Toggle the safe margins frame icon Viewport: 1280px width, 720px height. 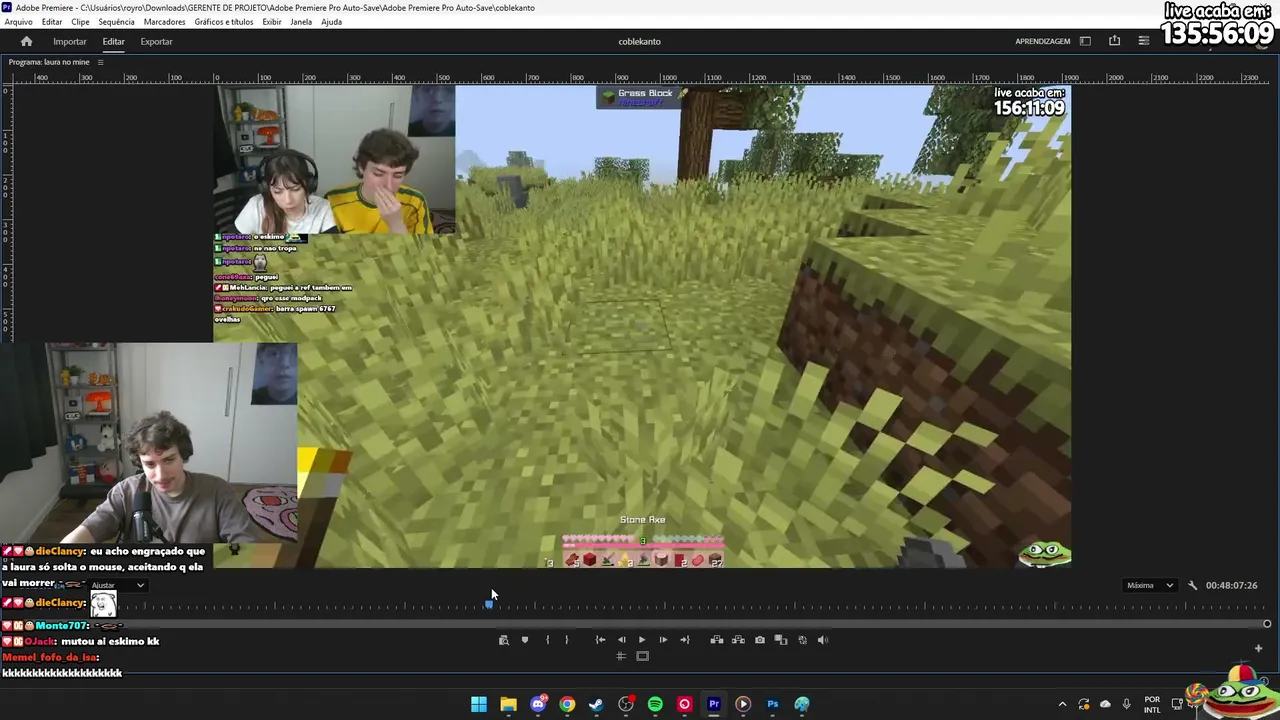[x=643, y=656]
